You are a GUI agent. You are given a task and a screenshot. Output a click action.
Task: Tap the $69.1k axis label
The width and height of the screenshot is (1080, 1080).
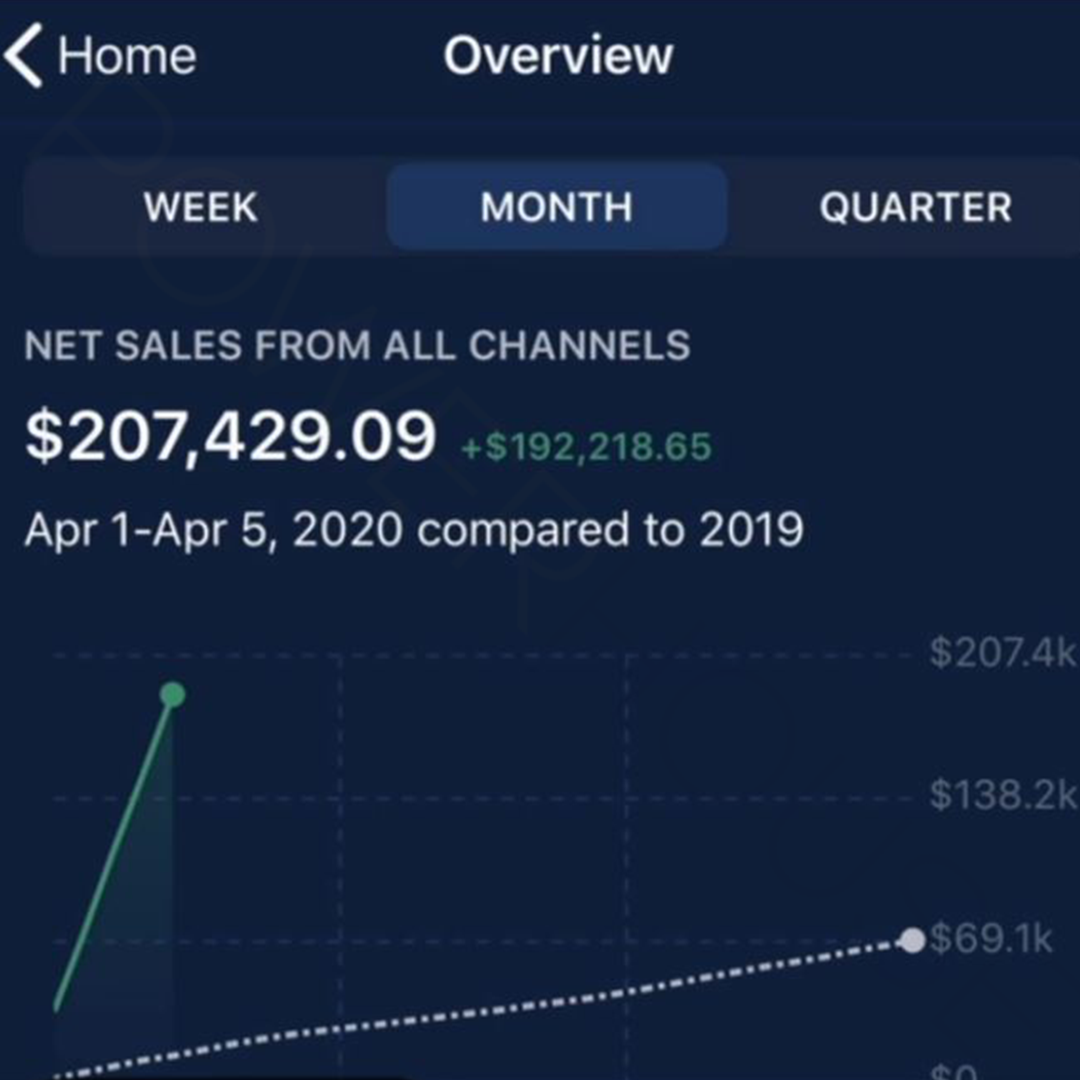(991, 940)
